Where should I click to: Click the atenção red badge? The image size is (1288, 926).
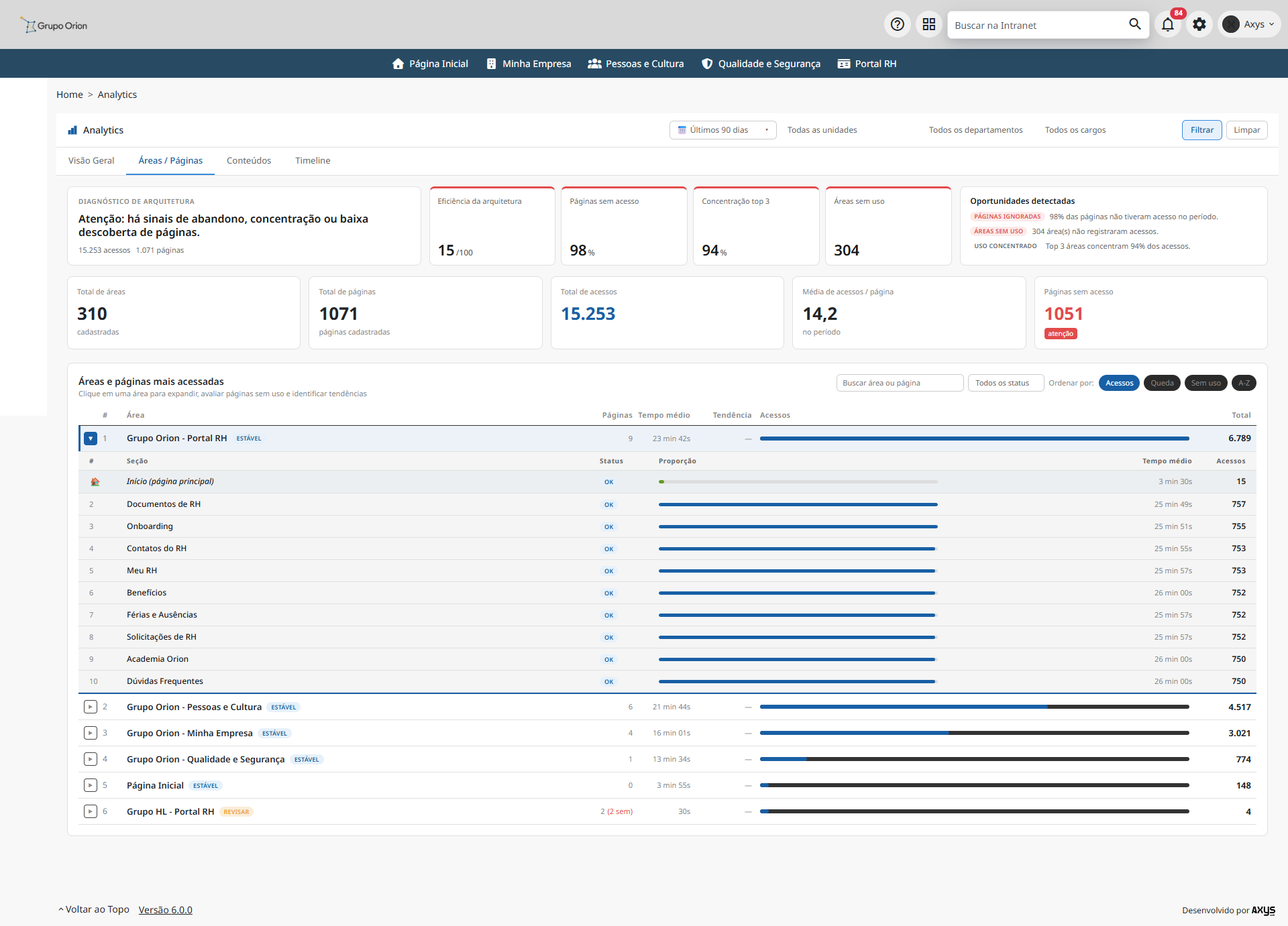(x=1061, y=334)
